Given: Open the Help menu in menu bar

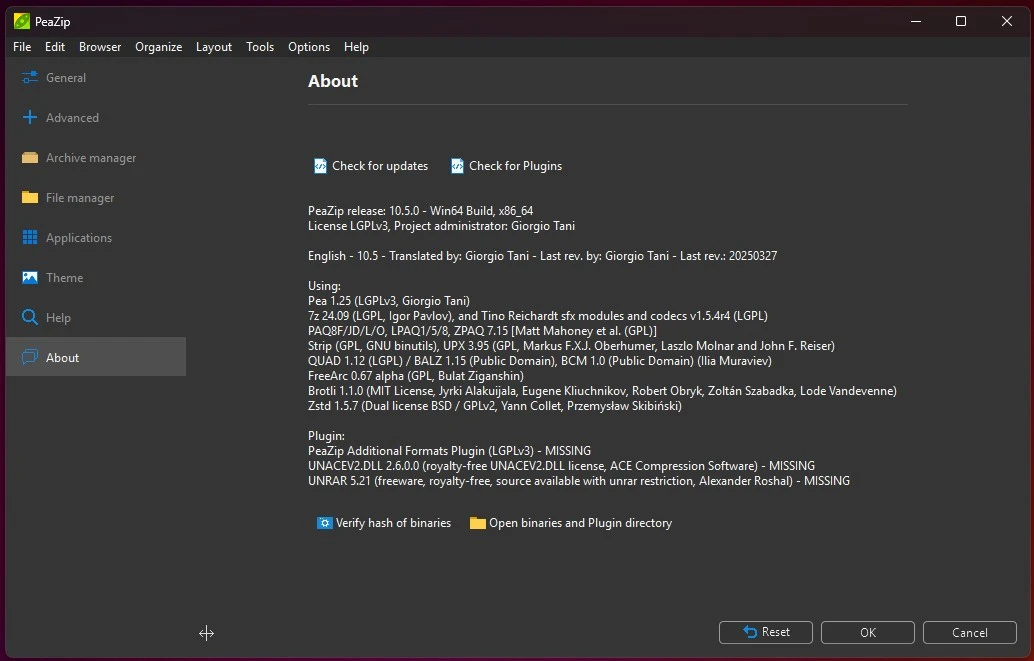Looking at the screenshot, I should pos(356,47).
